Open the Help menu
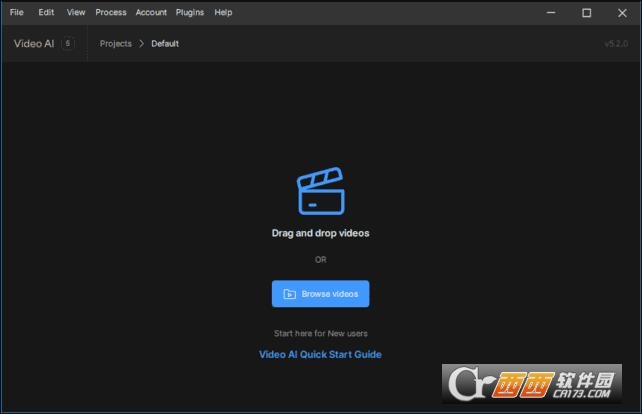Screen dimensions: 642x414 (223, 12)
